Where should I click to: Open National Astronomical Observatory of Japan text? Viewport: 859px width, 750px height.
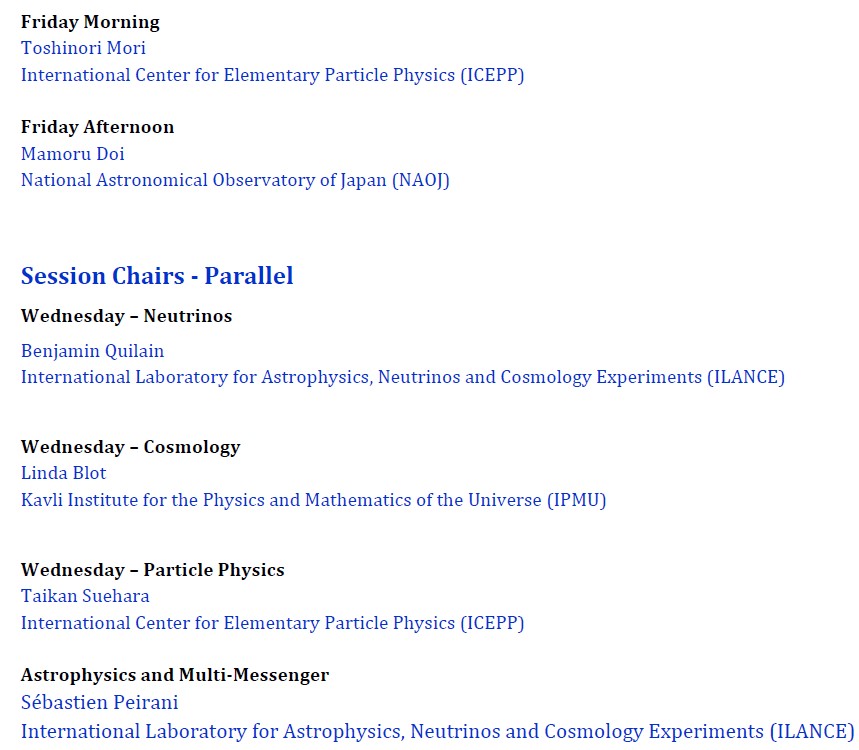click(235, 181)
